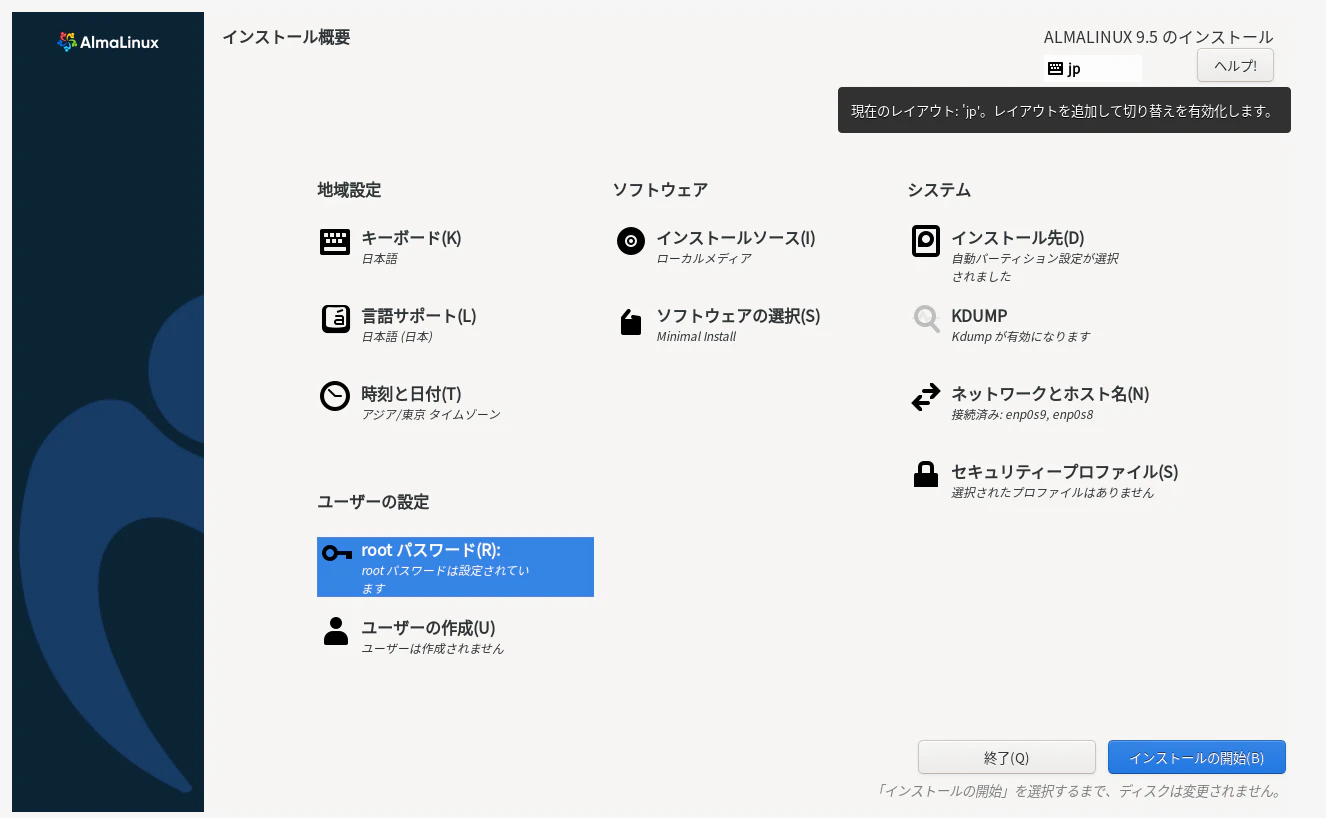Screen dimensions: 1326x818
Task: Start install with インストールの開始(B) button
Action: pos(1197,758)
